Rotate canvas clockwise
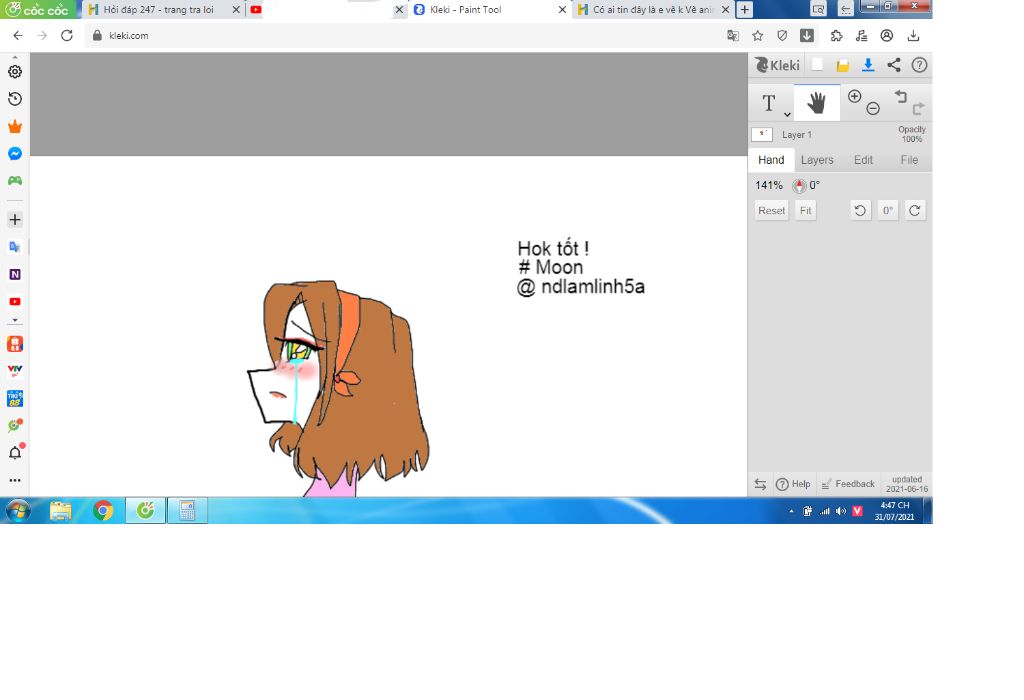The image size is (1024, 700). 915,210
